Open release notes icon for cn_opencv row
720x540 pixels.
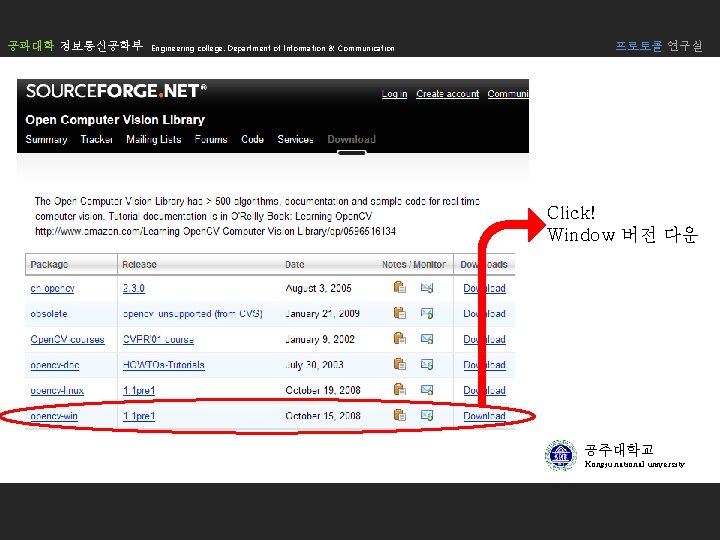tap(399, 287)
